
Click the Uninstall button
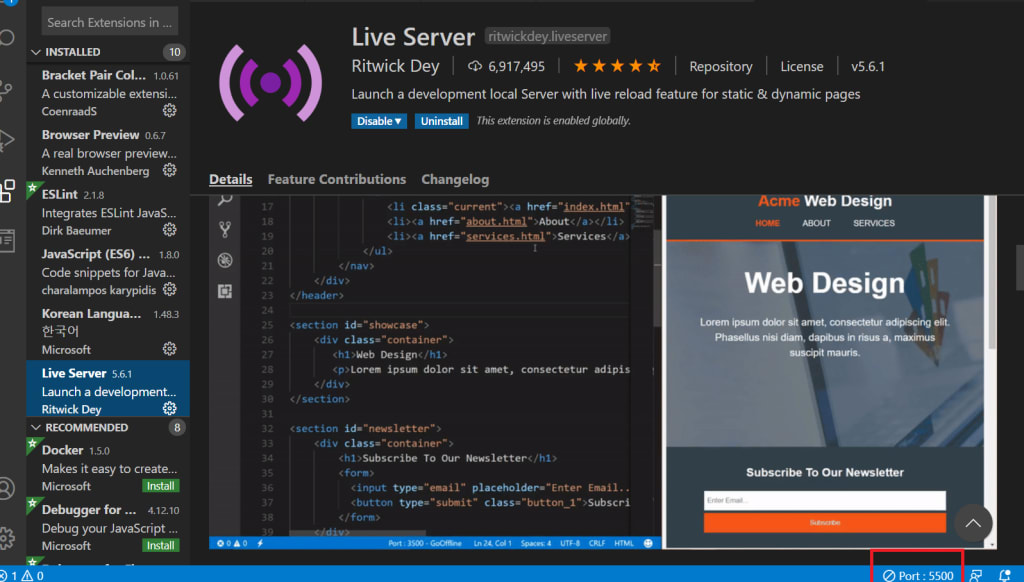441,121
